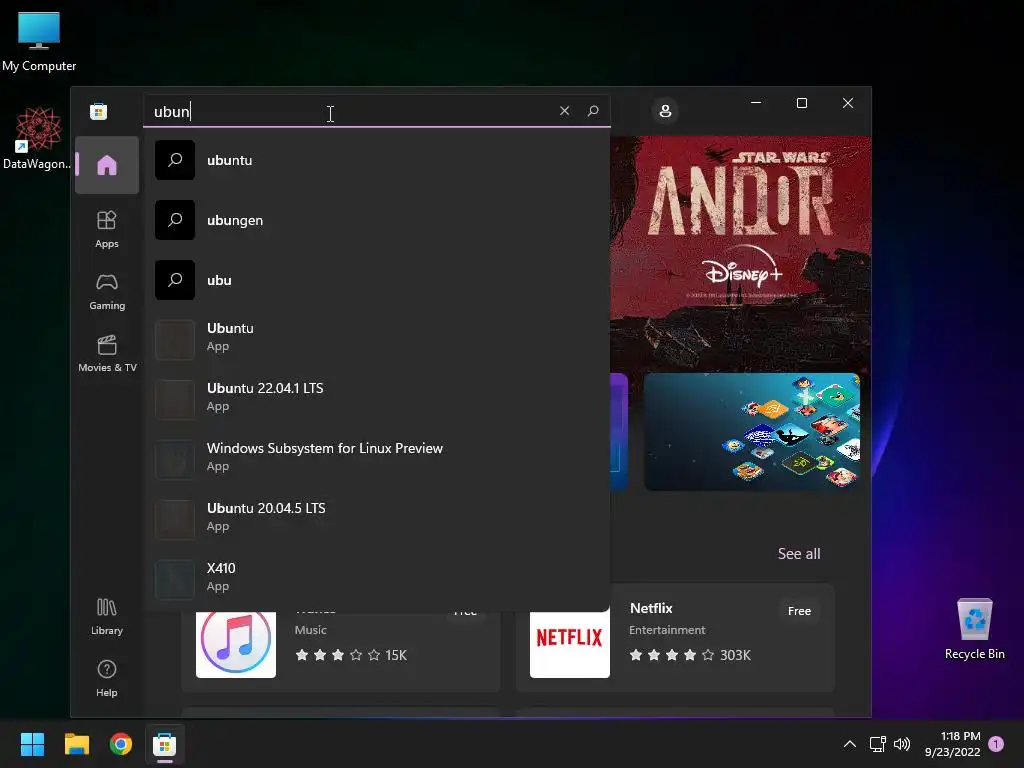Viewport: 1024px width, 768px height.
Task: Open the Apps section in sidebar
Action: coord(107,229)
